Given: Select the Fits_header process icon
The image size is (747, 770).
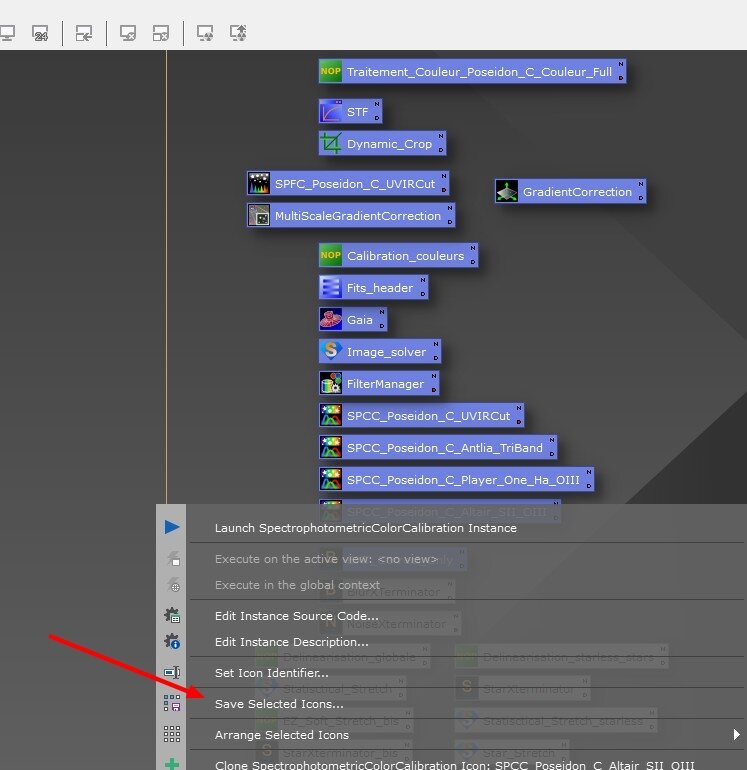Looking at the screenshot, I should pos(373,287).
